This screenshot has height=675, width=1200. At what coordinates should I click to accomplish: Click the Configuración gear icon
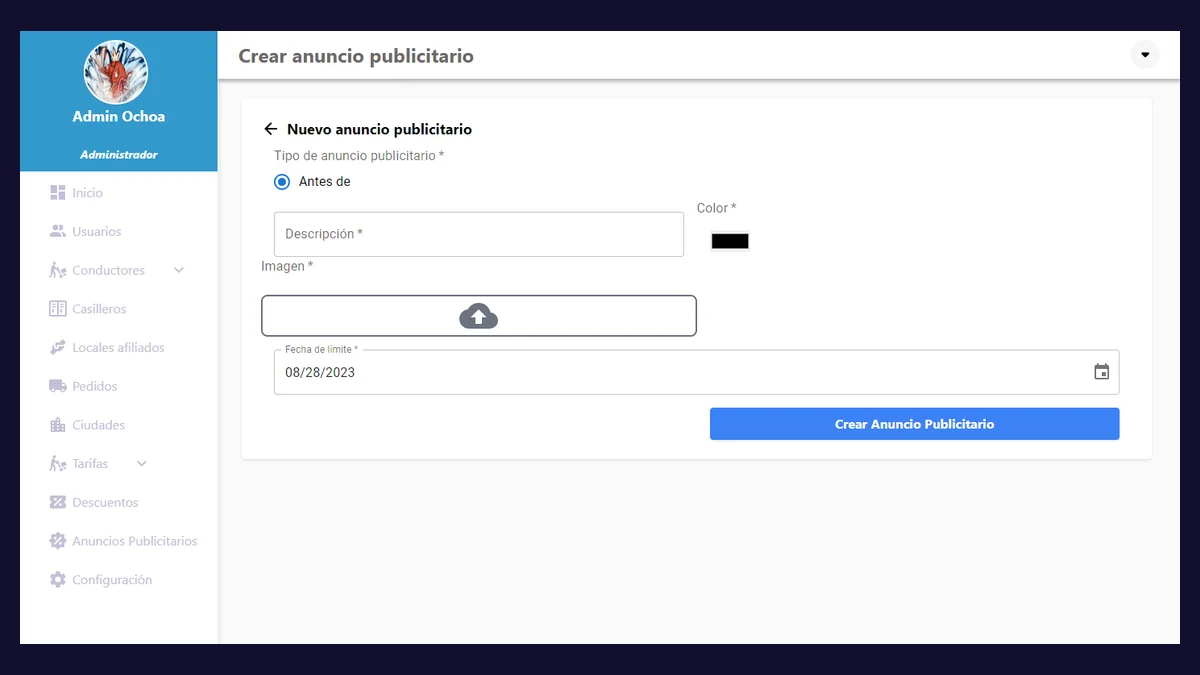point(57,580)
